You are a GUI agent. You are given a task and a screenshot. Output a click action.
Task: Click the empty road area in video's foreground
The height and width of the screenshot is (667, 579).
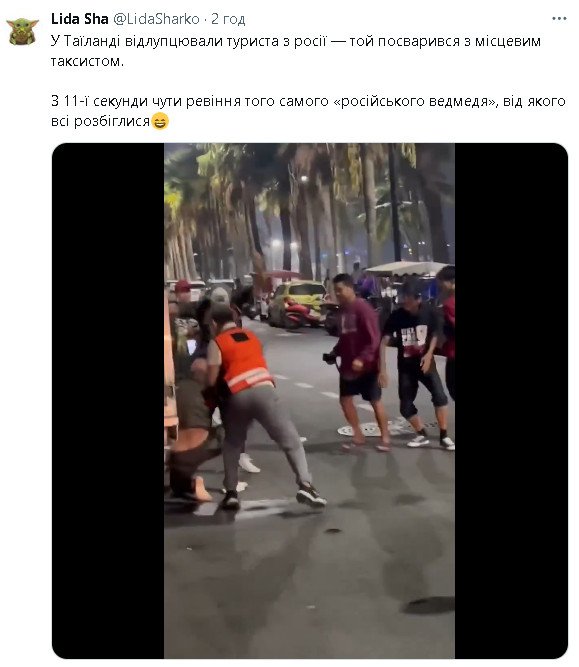[x=309, y=587]
